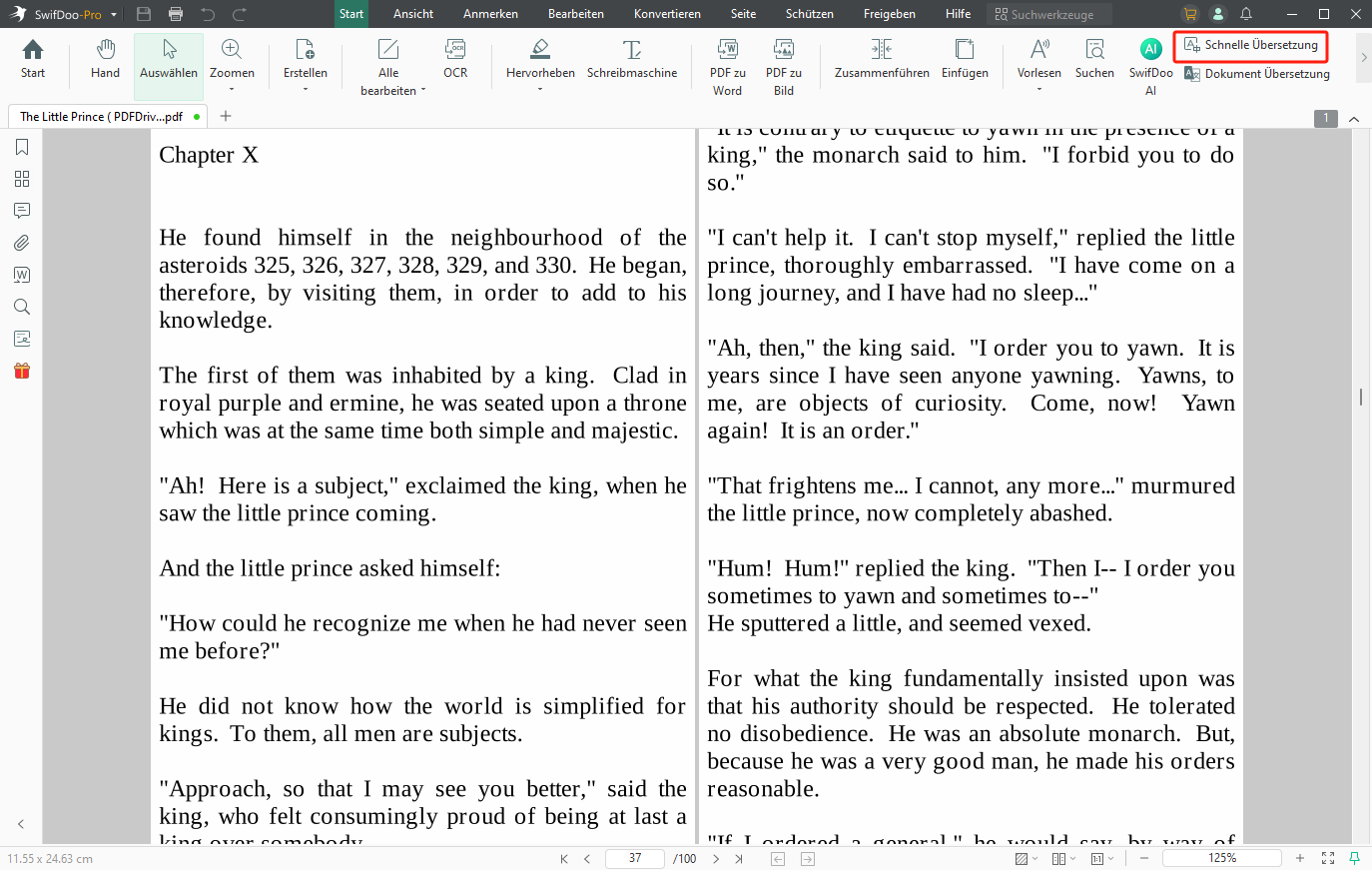Open the attachments paperclip panel
Screen dimensions: 1372x870
22,243
